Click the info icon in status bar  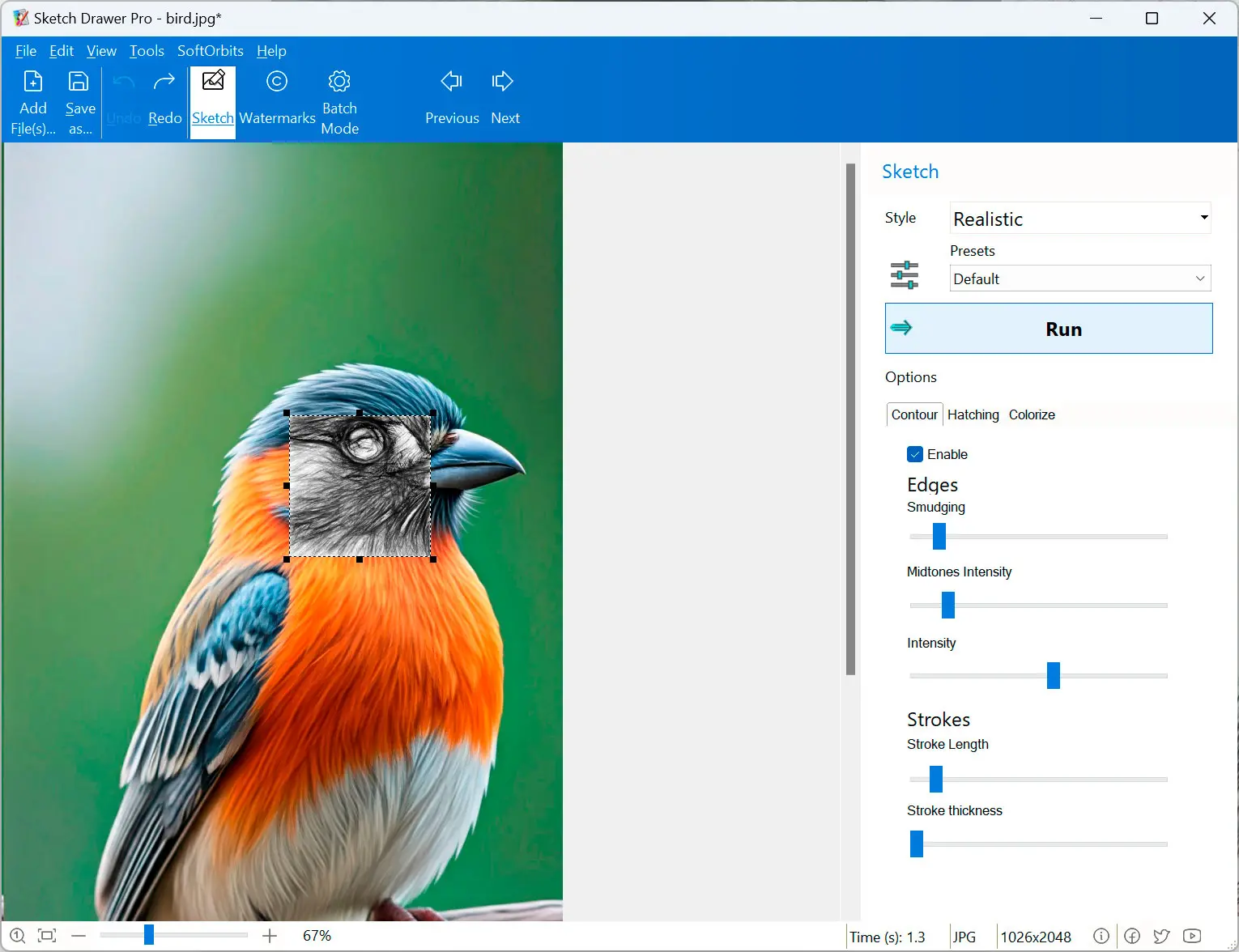(x=1101, y=936)
